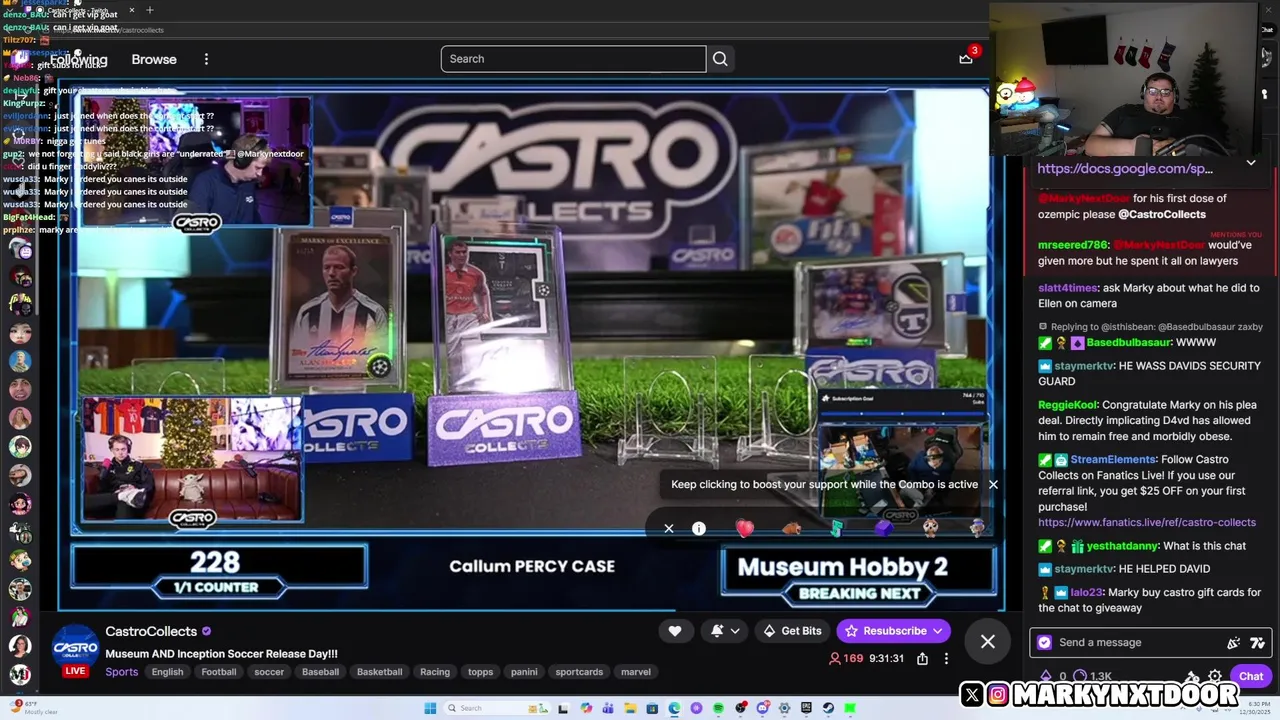This screenshot has height=720, width=1280.
Task: Click the Bits balance icon below chat
Action: tap(1046, 677)
